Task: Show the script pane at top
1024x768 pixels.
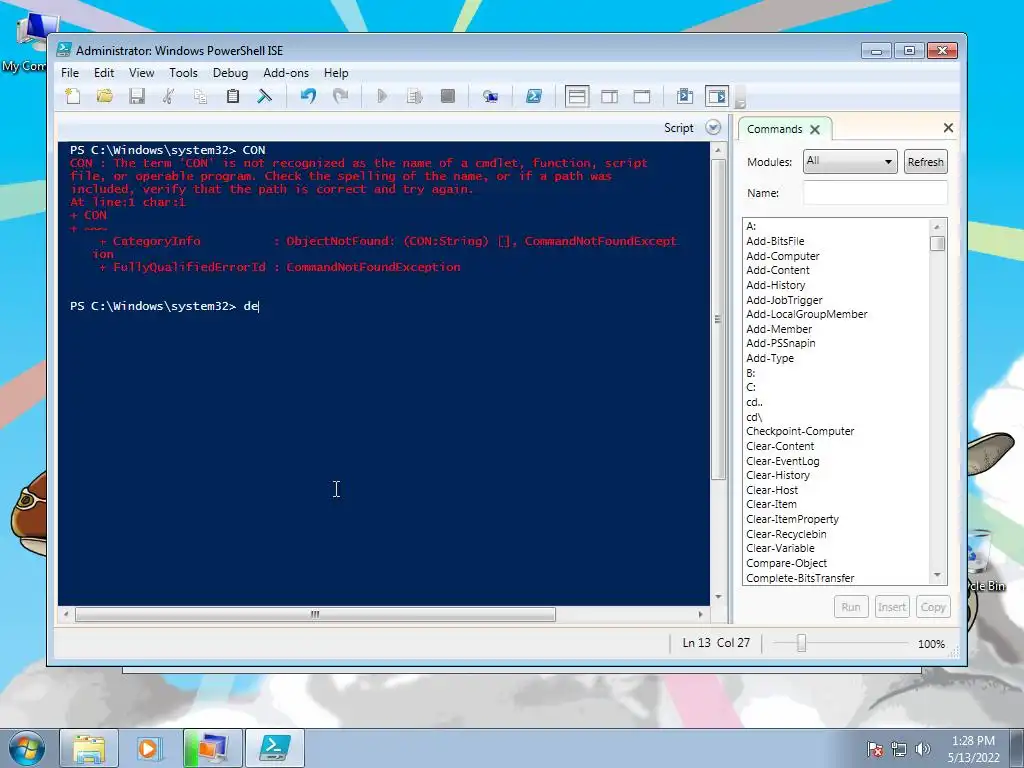Action: 577,97
